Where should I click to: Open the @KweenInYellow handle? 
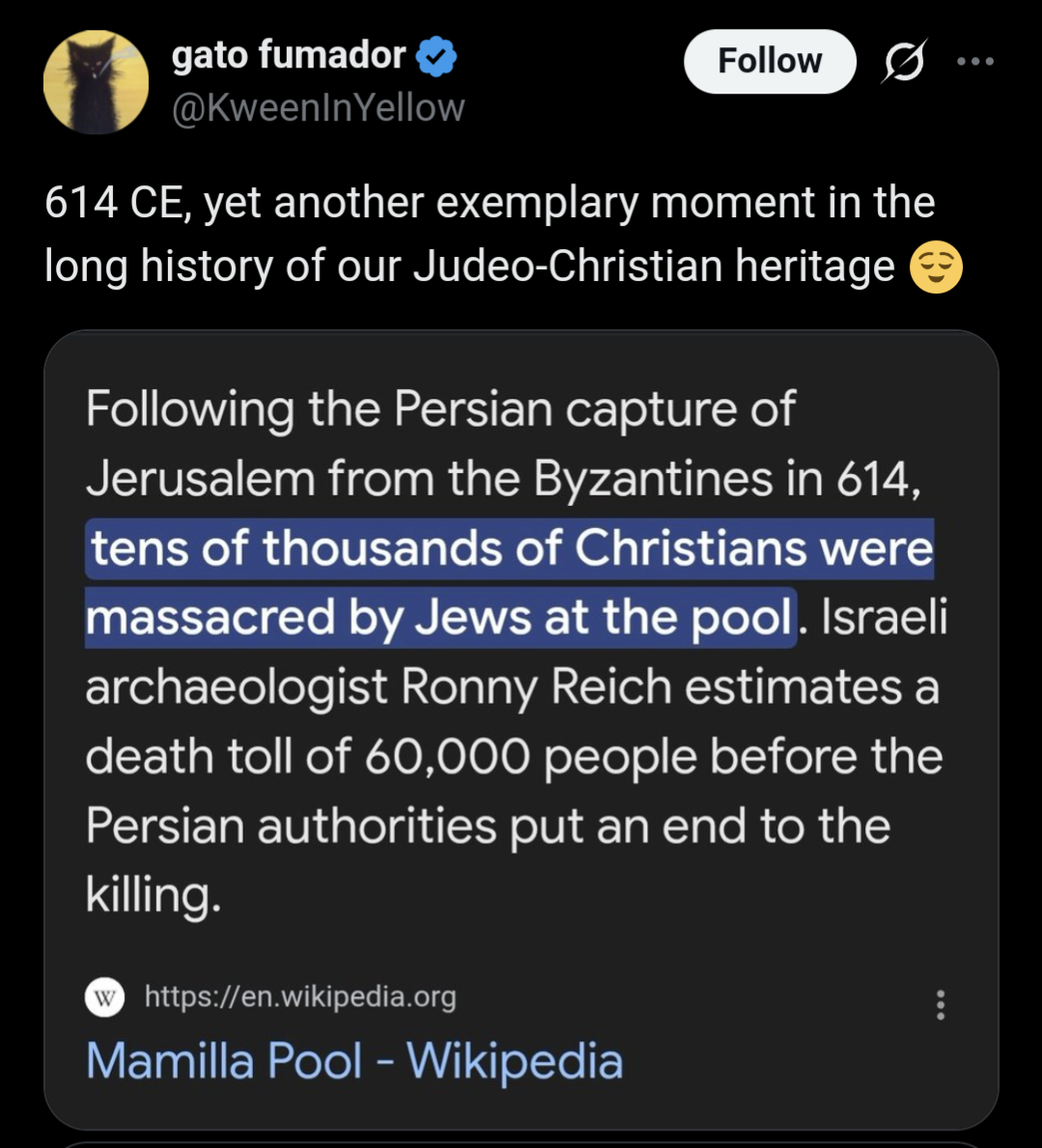click(x=319, y=108)
